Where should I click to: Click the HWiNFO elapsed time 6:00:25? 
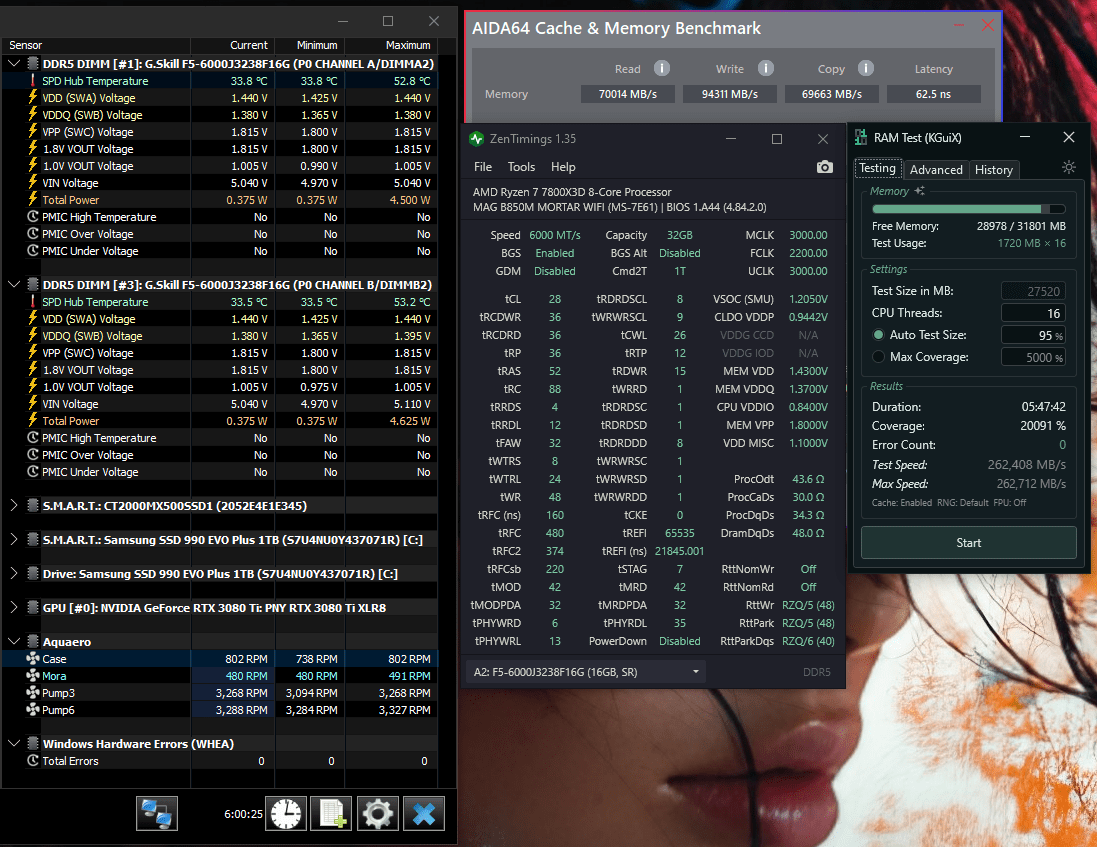click(243, 813)
